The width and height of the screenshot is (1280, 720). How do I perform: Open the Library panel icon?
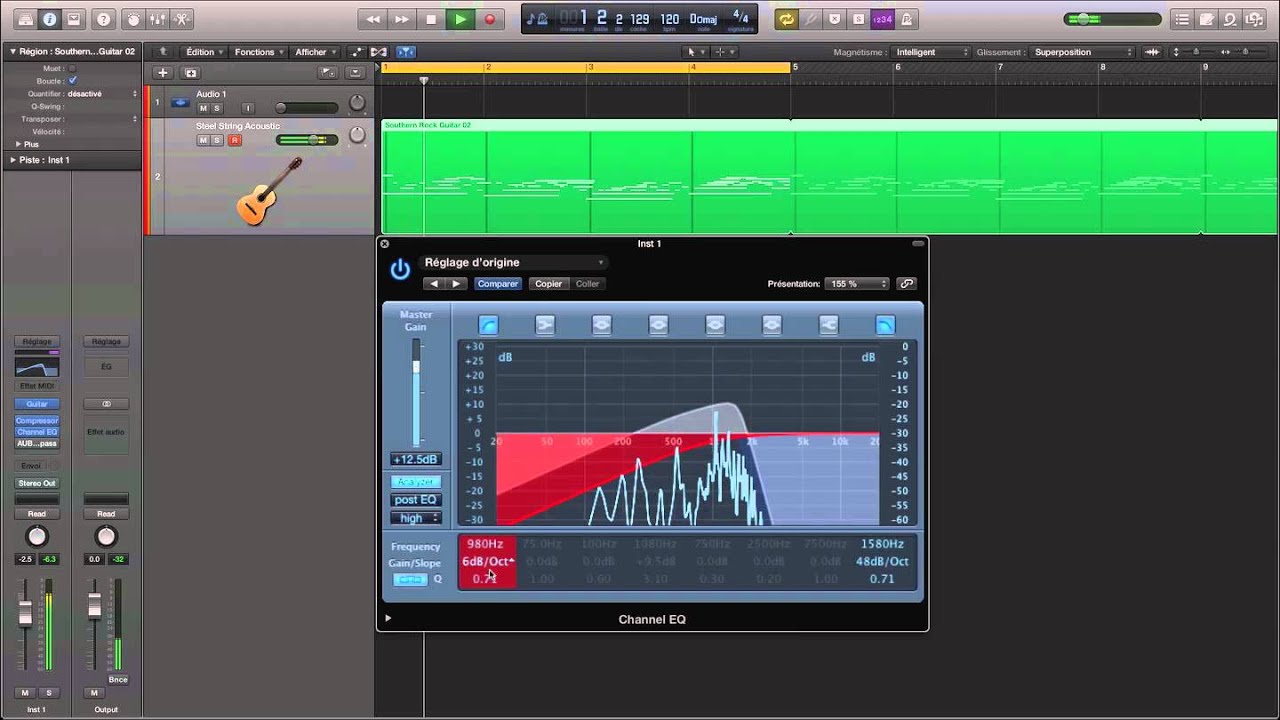pyautogui.click(x=26, y=19)
